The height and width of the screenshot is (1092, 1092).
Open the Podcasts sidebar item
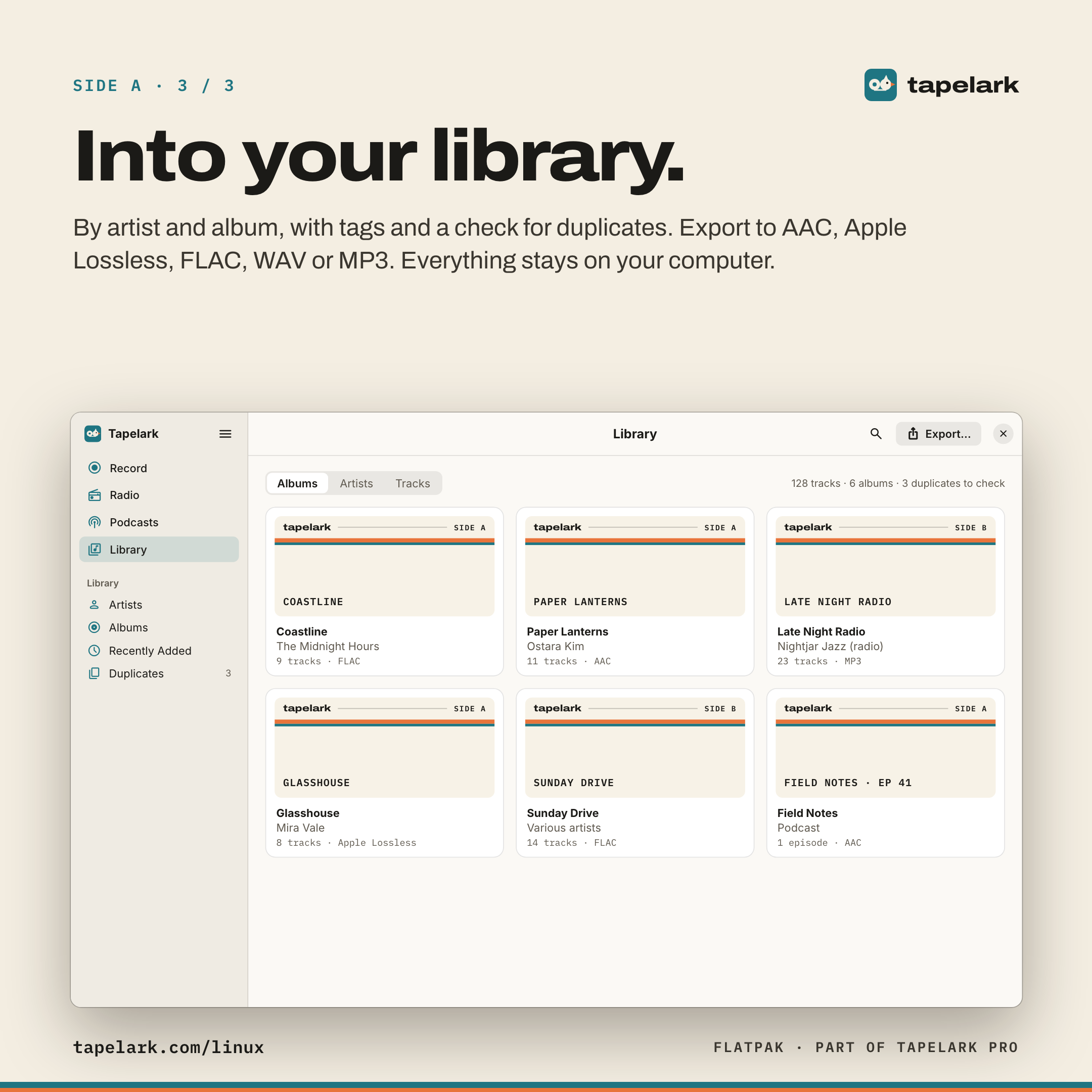(159, 522)
